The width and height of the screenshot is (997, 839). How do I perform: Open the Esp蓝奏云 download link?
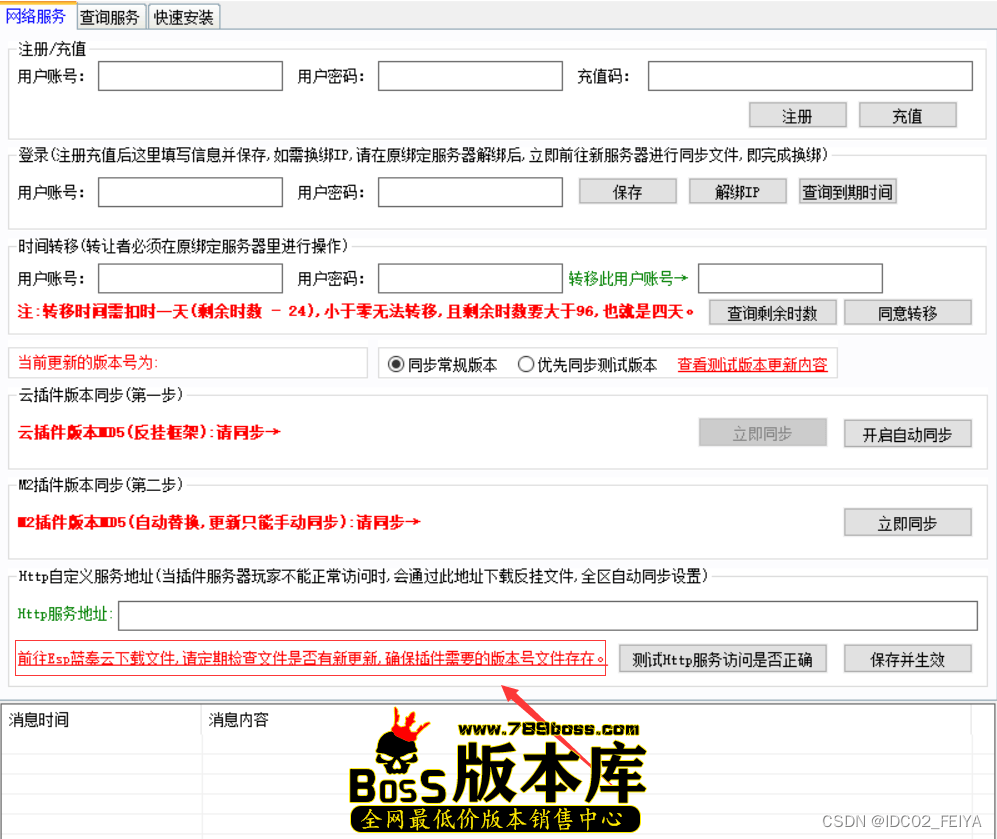pyautogui.click(x=312, y=659)
